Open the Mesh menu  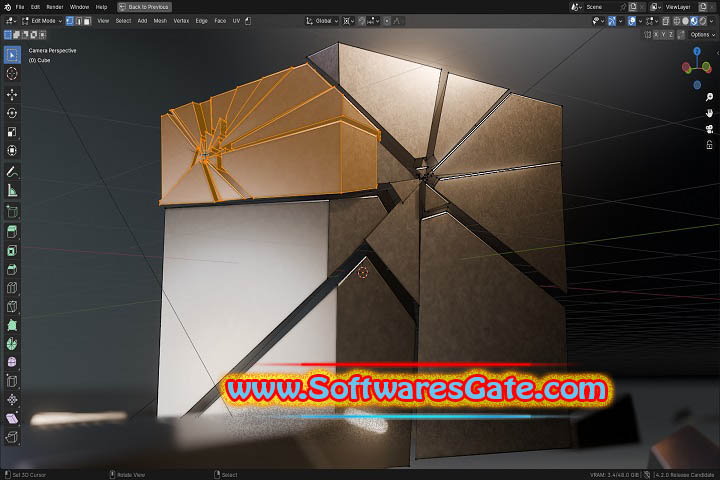(x=160, y=21)
